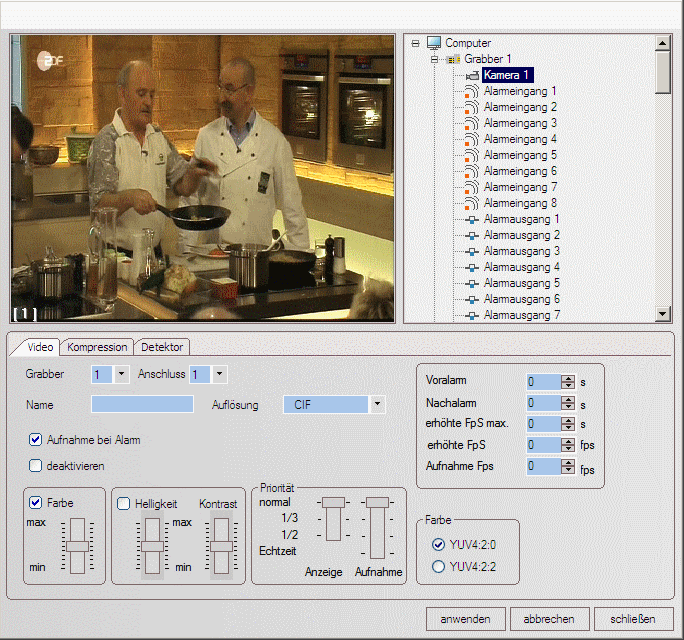
Task: Switch to the Kompression tab
Action: 97,347
